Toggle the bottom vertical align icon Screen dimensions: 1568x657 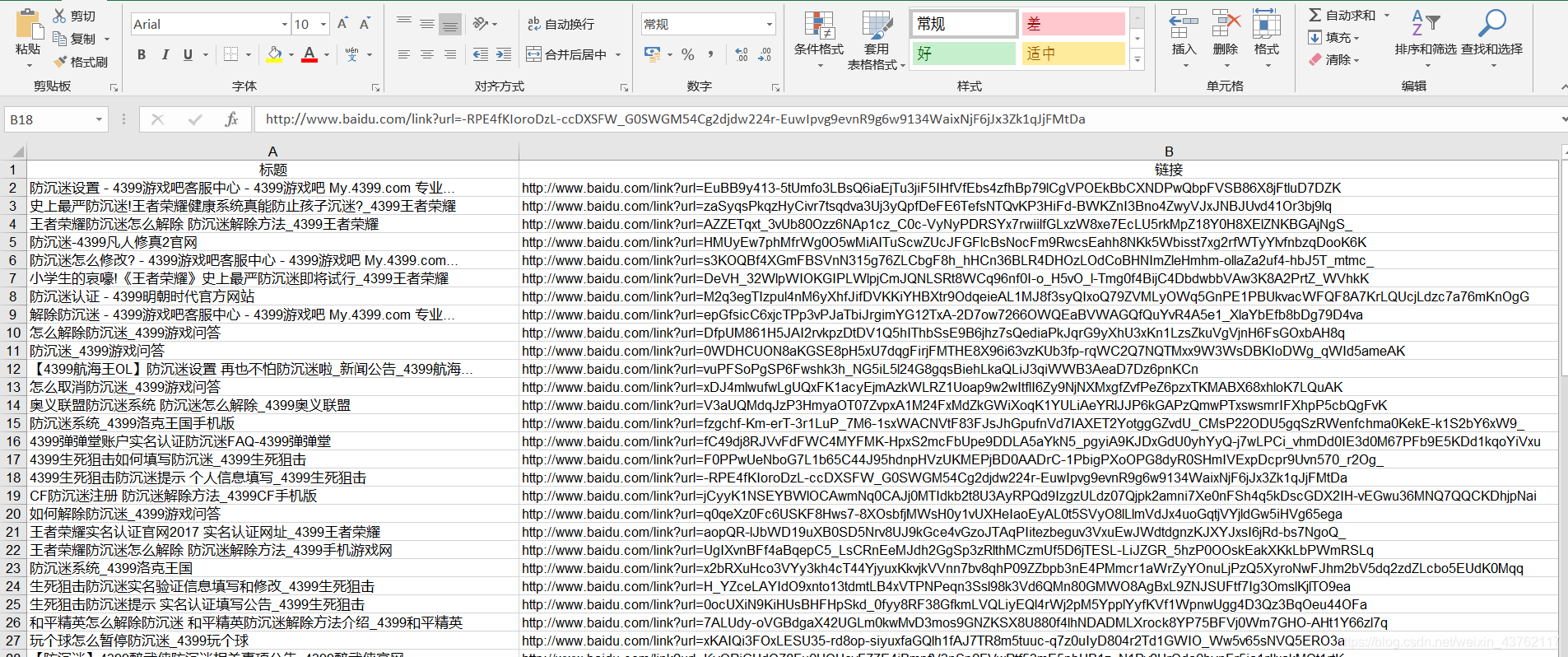pos(449,24)
